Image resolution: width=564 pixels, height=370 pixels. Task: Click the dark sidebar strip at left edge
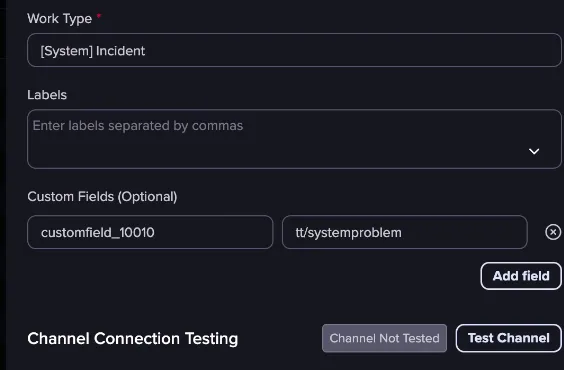pos(3,185)
